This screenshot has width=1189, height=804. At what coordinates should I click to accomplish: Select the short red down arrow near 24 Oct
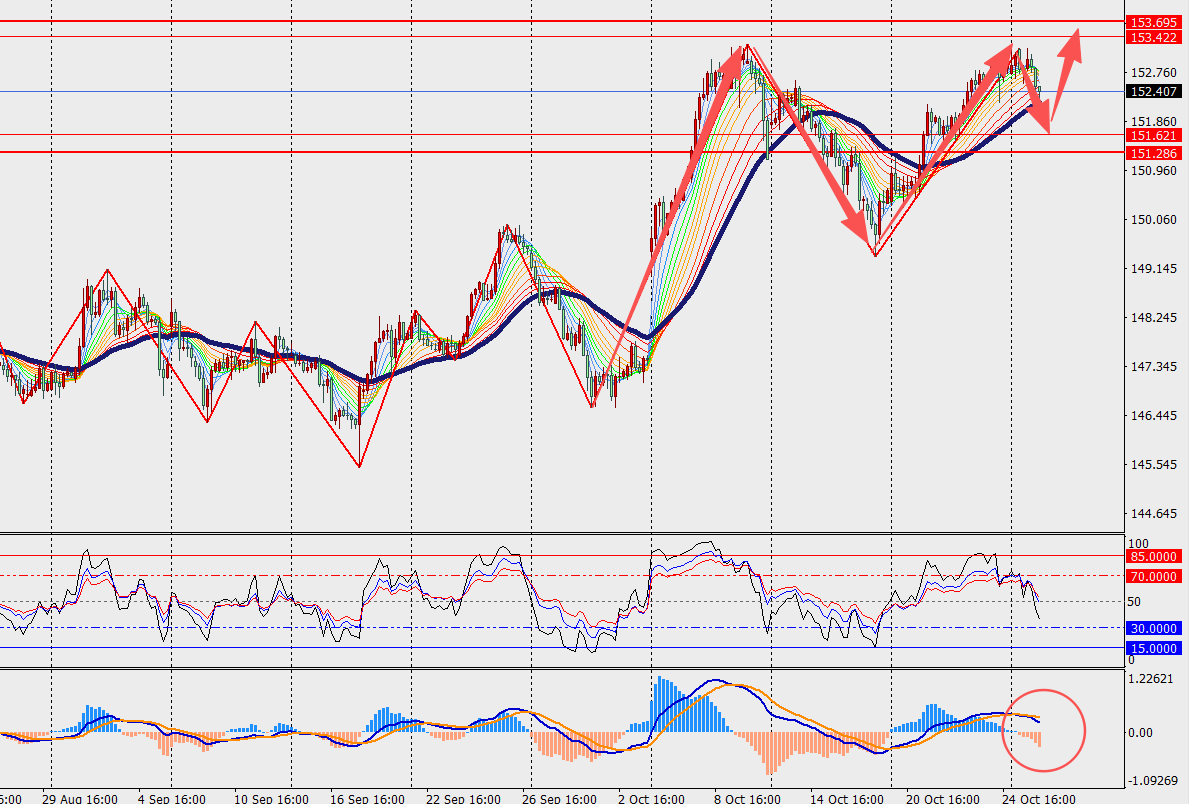[x=1038, y=100]
